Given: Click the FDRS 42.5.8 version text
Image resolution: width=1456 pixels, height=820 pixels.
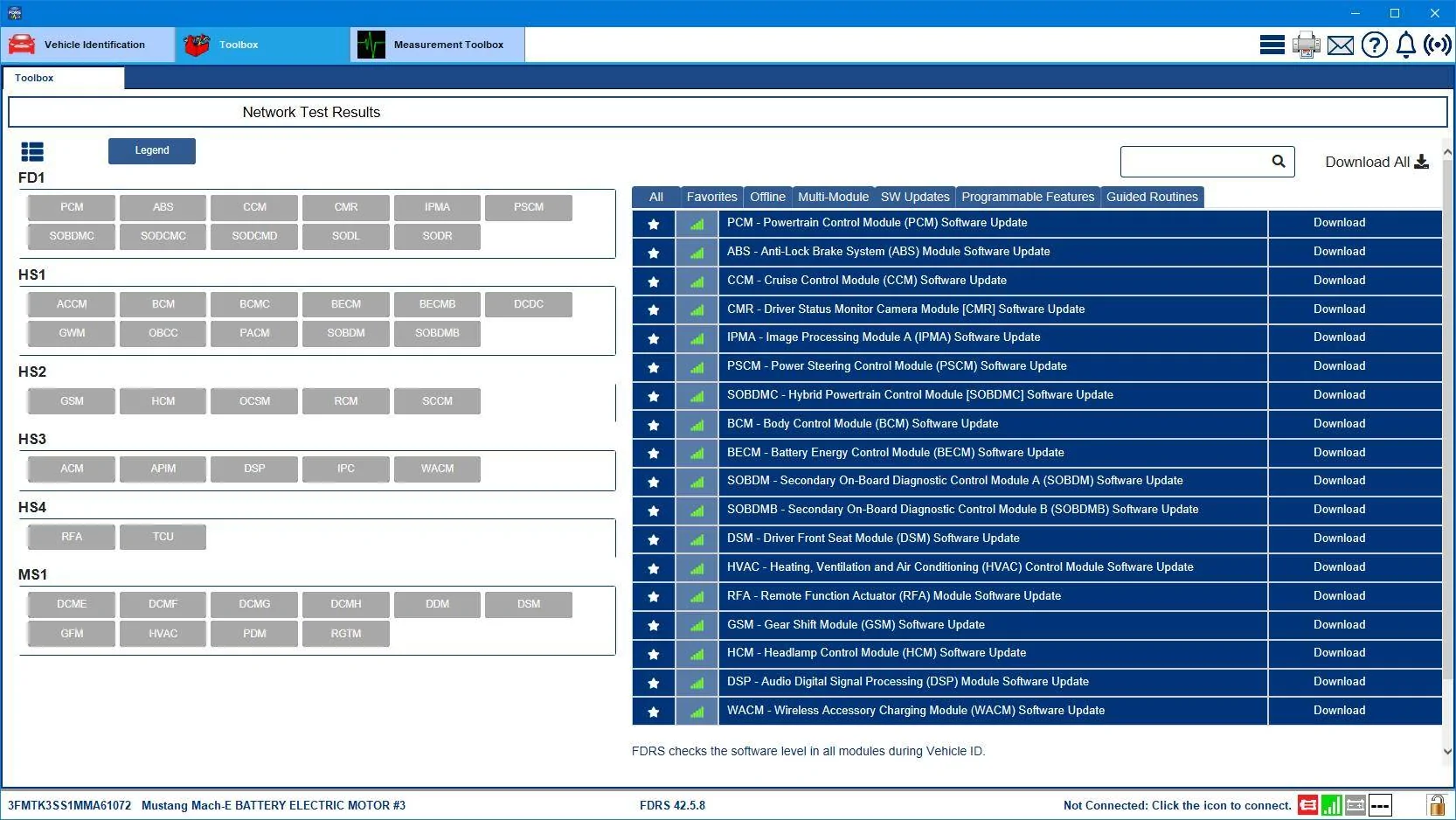Looking at the screenshot, I should [x=672, y=805].
